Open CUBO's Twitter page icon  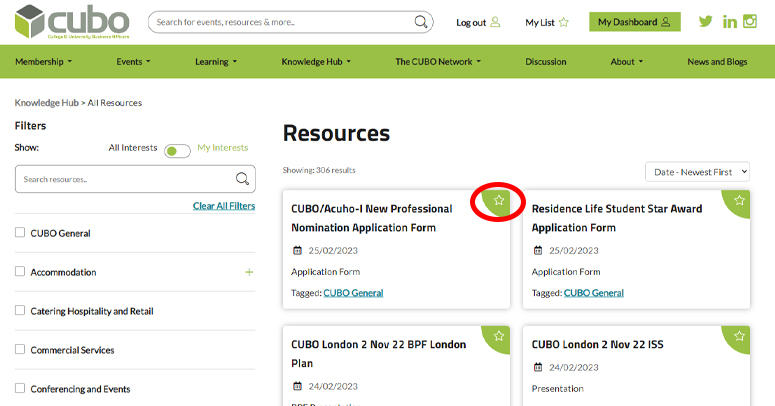(705, 21)
